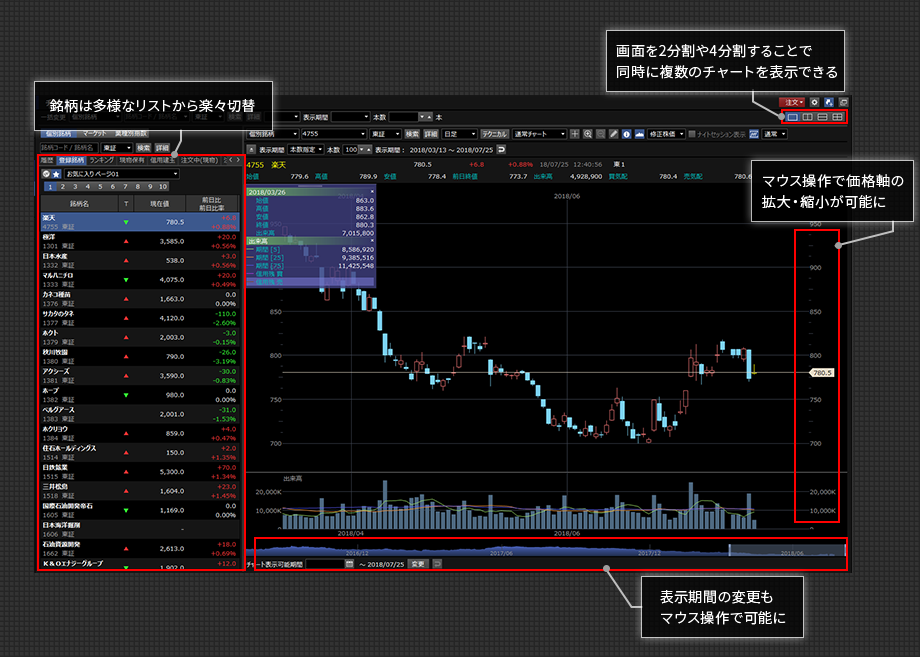
Task: Click the 780.5 current price marker
Action: [821, 372]
